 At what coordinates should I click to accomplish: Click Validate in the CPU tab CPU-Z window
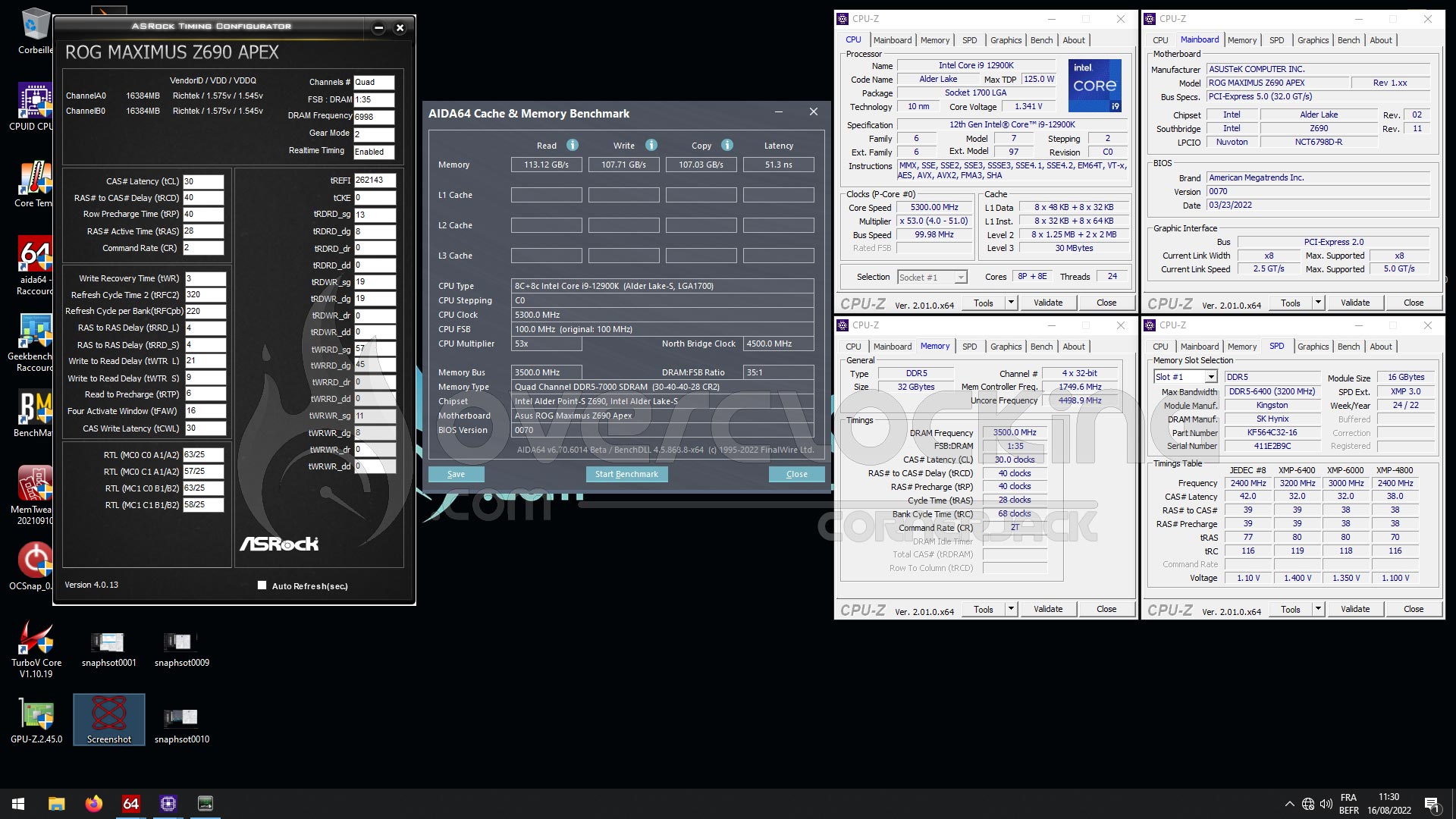(x=1048, y=303)
